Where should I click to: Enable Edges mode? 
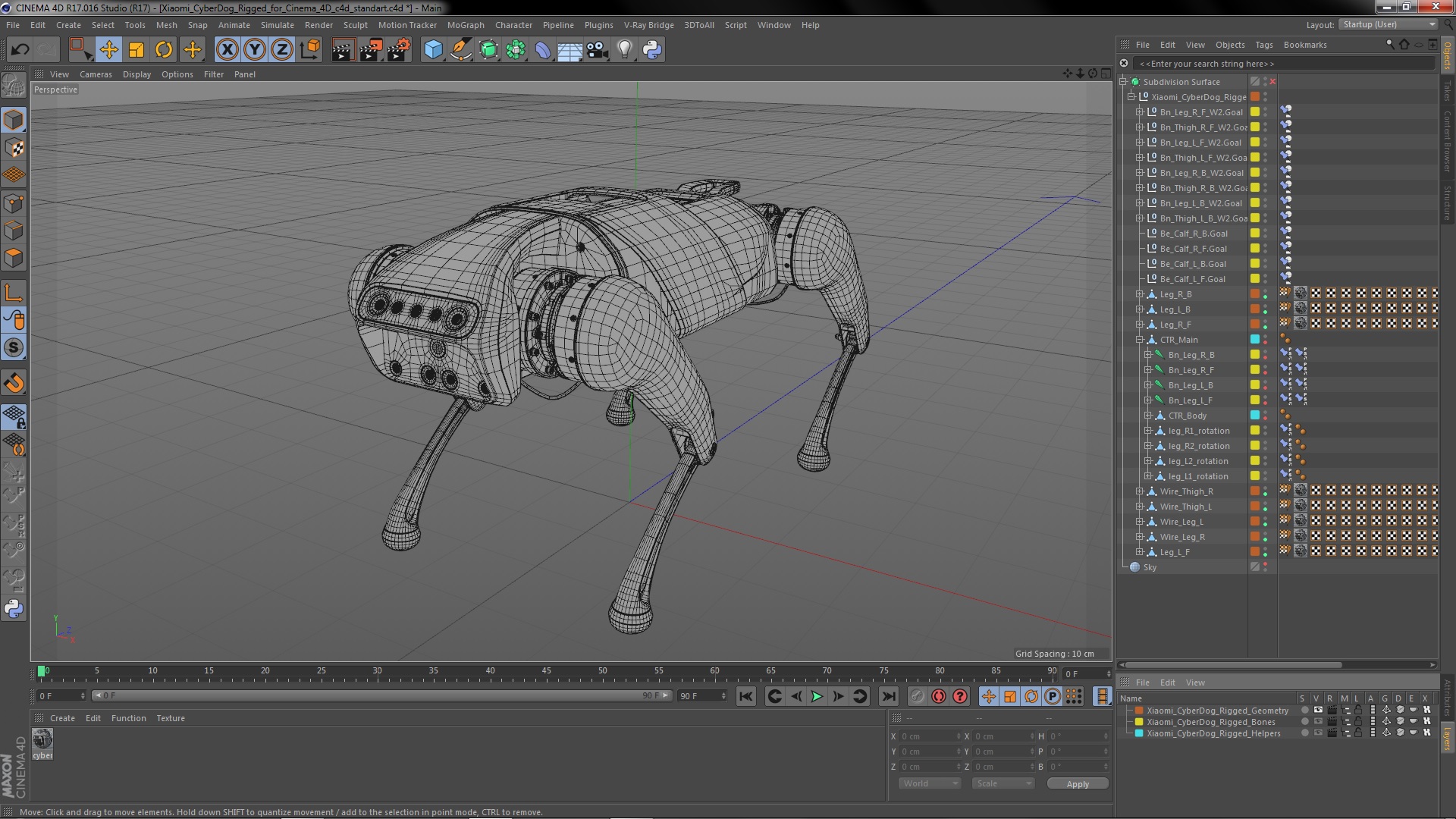click(14, 231)
